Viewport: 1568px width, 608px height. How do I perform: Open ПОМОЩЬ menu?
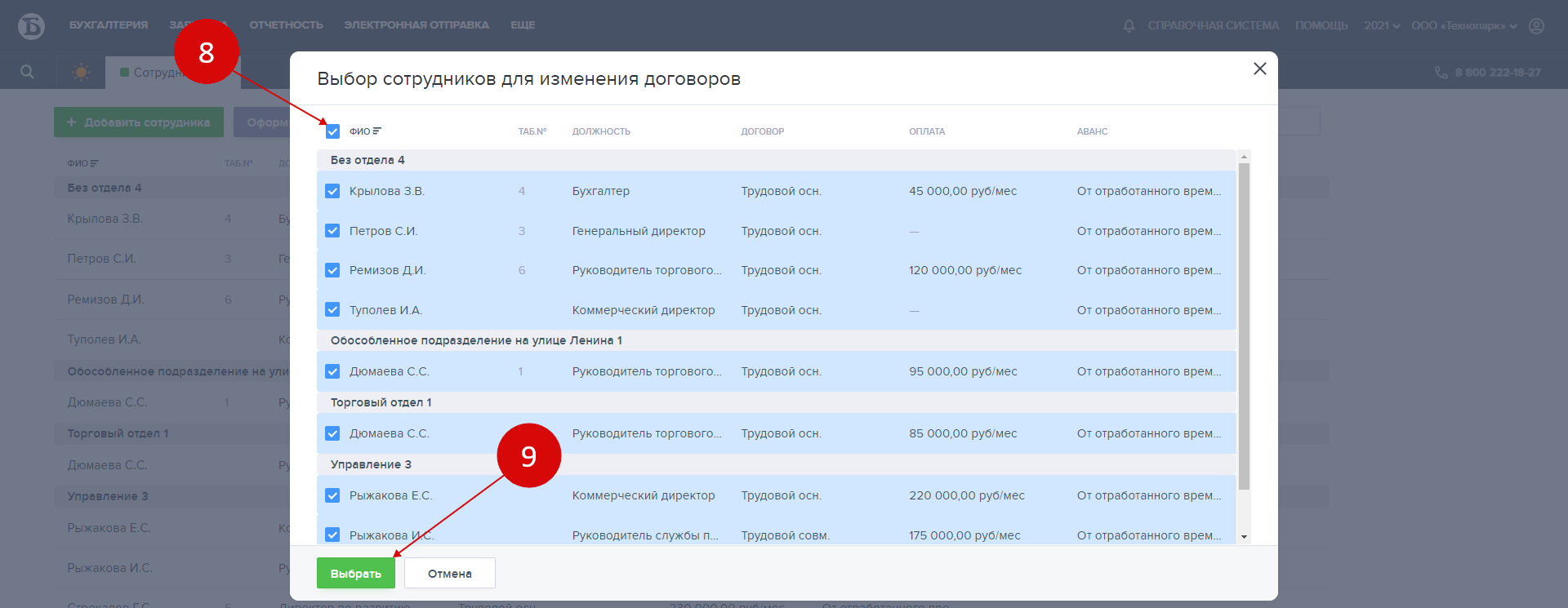pyautogui.click(x=1321, y=26)
